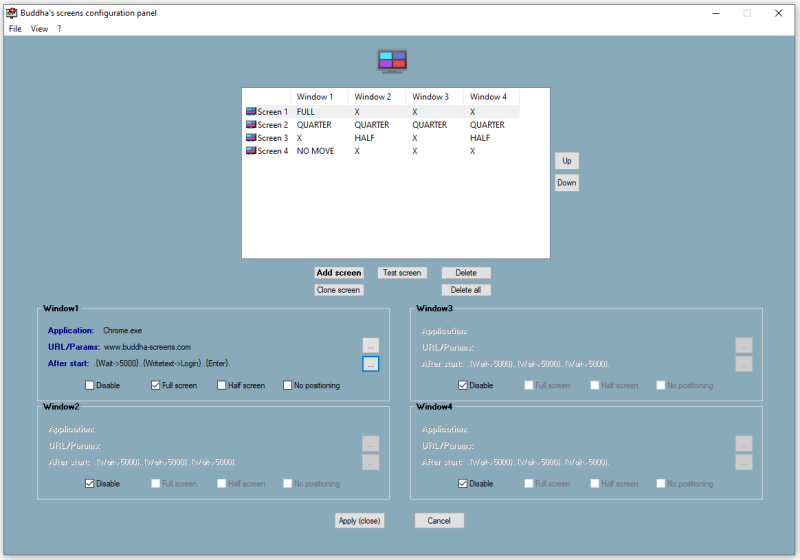Open the ? help menu
The height and width of the screenshot is (560, 800).
59,29
